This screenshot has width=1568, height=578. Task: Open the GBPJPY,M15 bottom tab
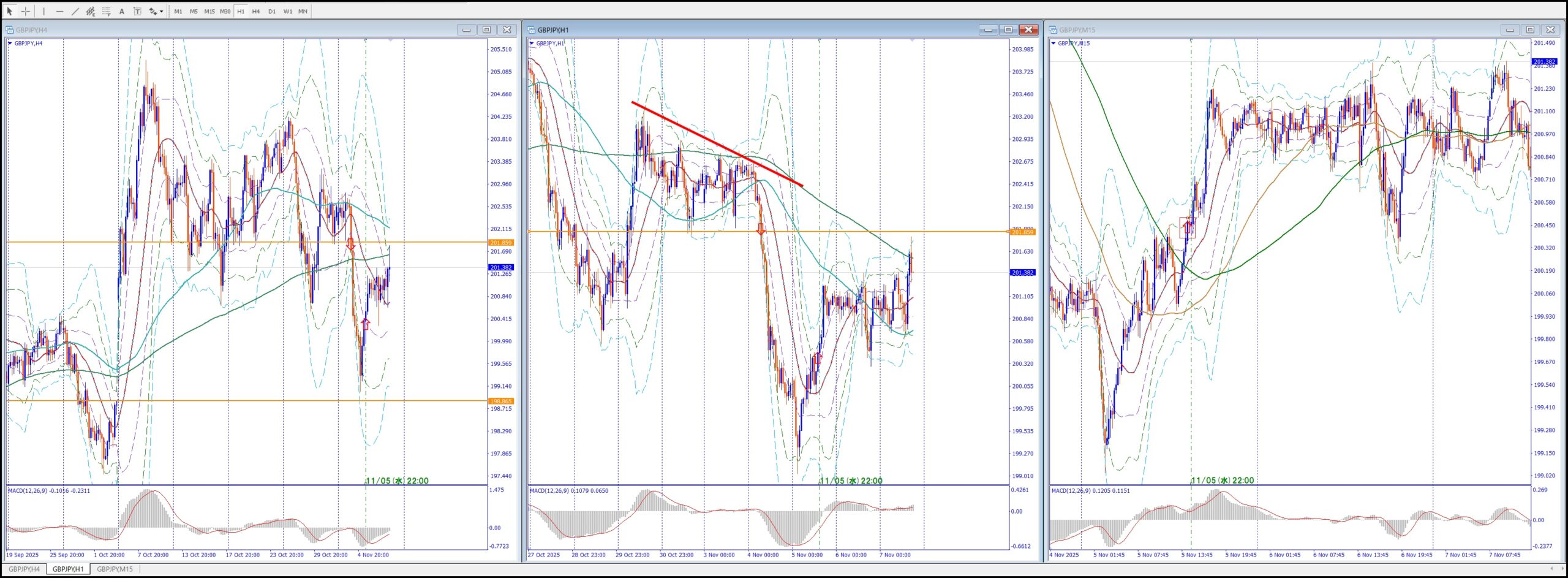pos(115,569)
